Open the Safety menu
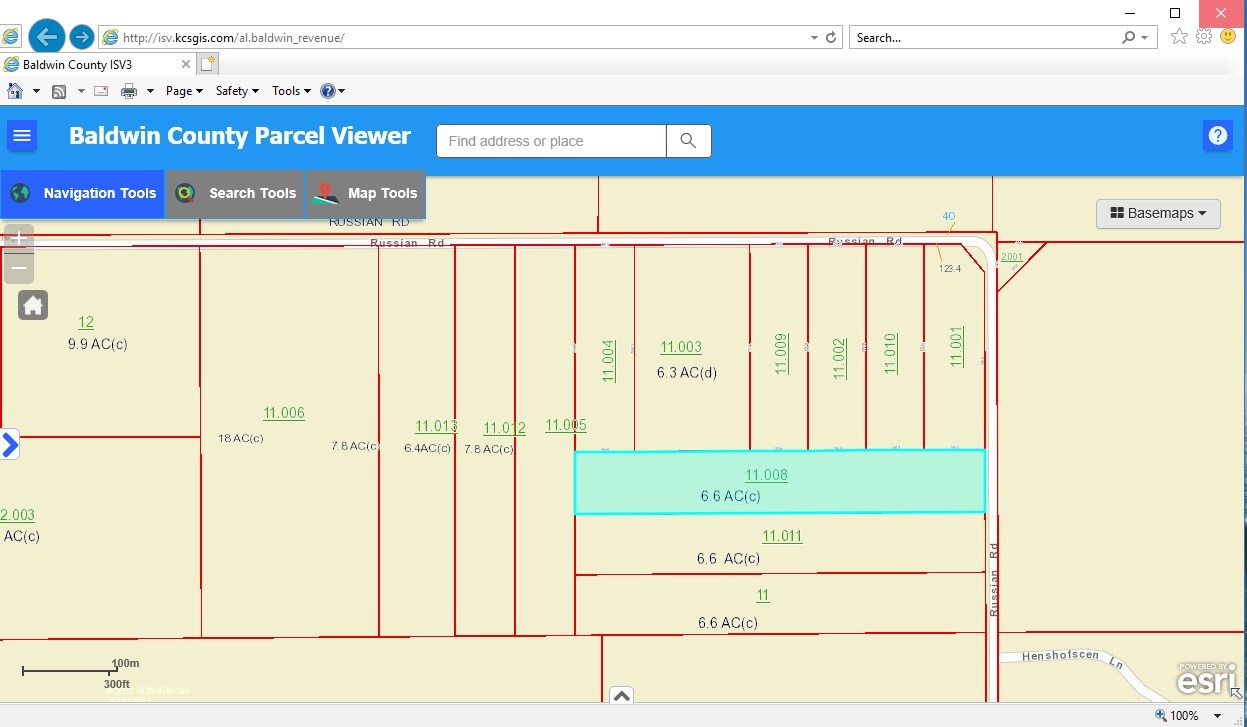The width and height of the screenshot is (1247, 727). pos(237,91)
